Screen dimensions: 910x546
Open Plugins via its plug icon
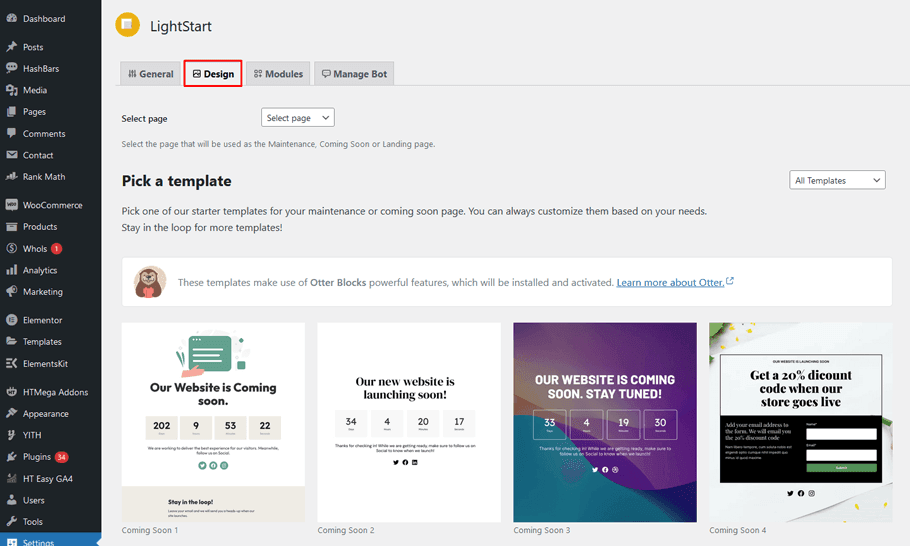[x=12, y=457]
